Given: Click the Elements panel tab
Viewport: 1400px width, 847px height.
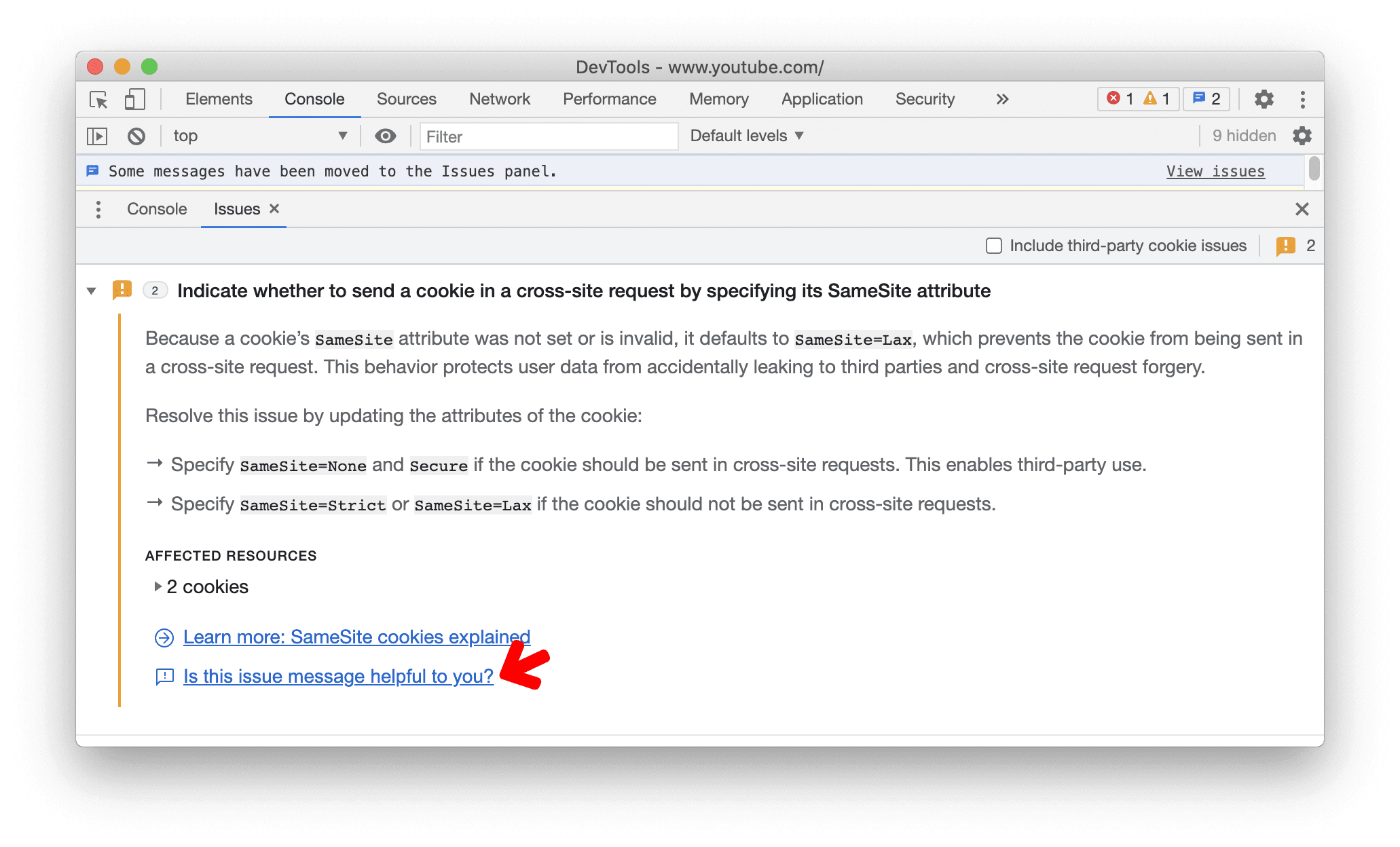Looking at the screenshot, I should 218,98.
